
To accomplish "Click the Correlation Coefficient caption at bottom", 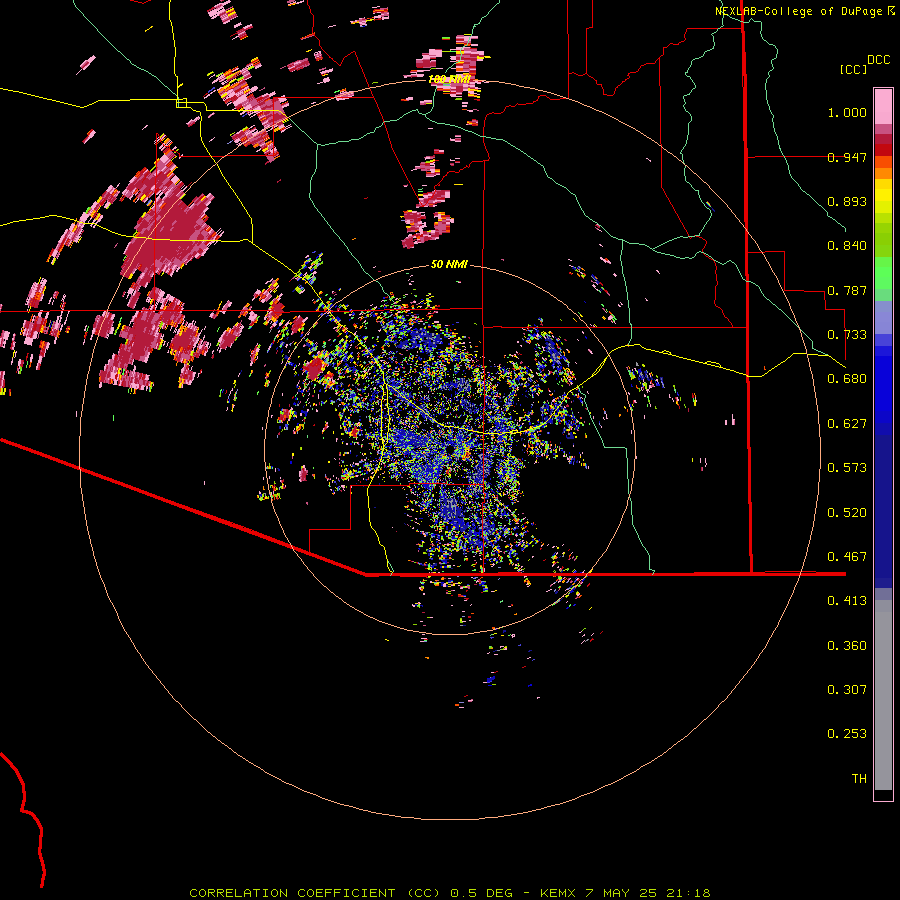I will pyautogui.click(x=450, y=893).
